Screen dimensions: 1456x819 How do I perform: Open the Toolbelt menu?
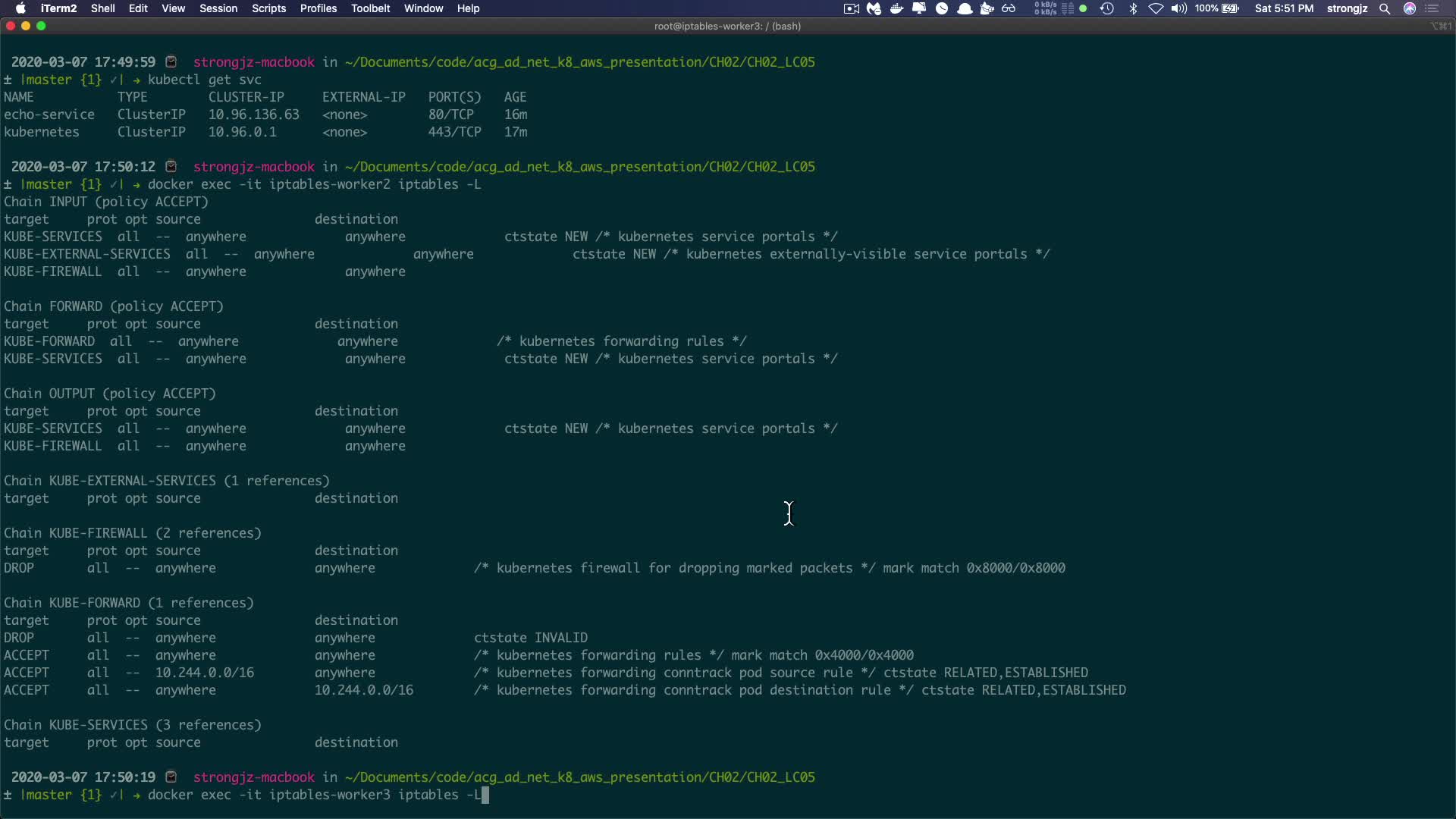coord(370,8)
